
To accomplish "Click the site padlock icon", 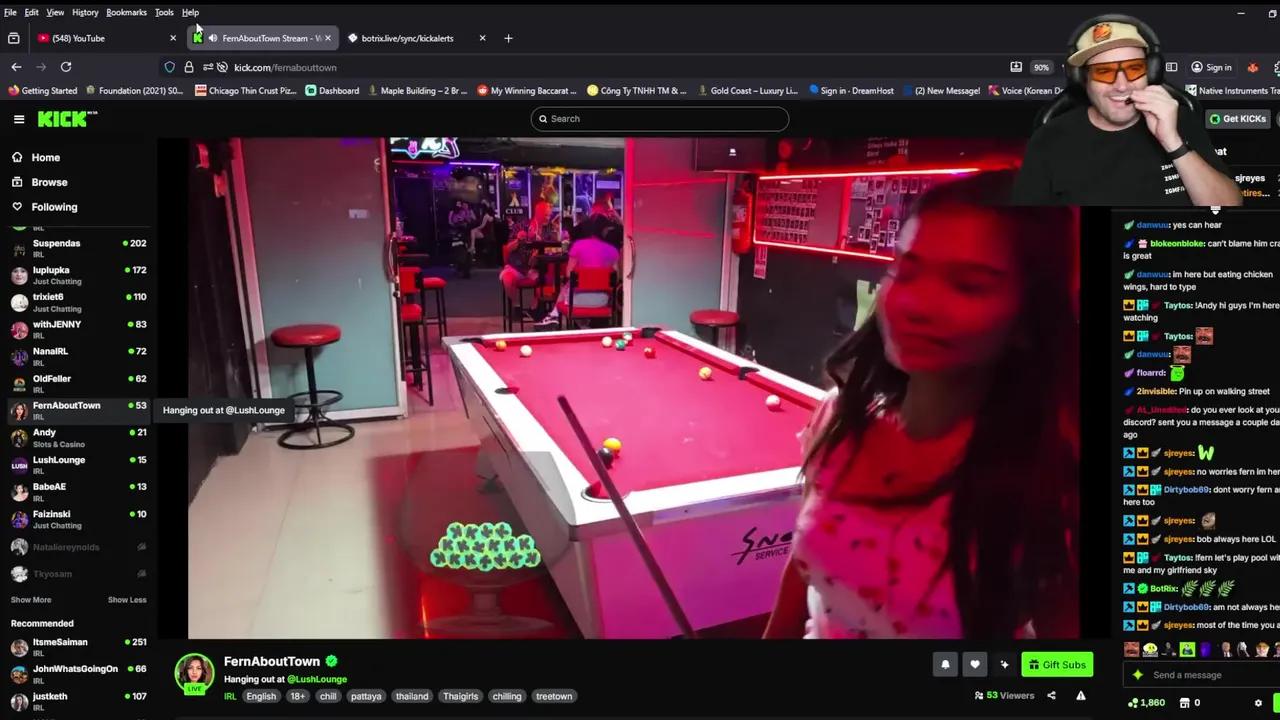I will (x=188, y=67).
